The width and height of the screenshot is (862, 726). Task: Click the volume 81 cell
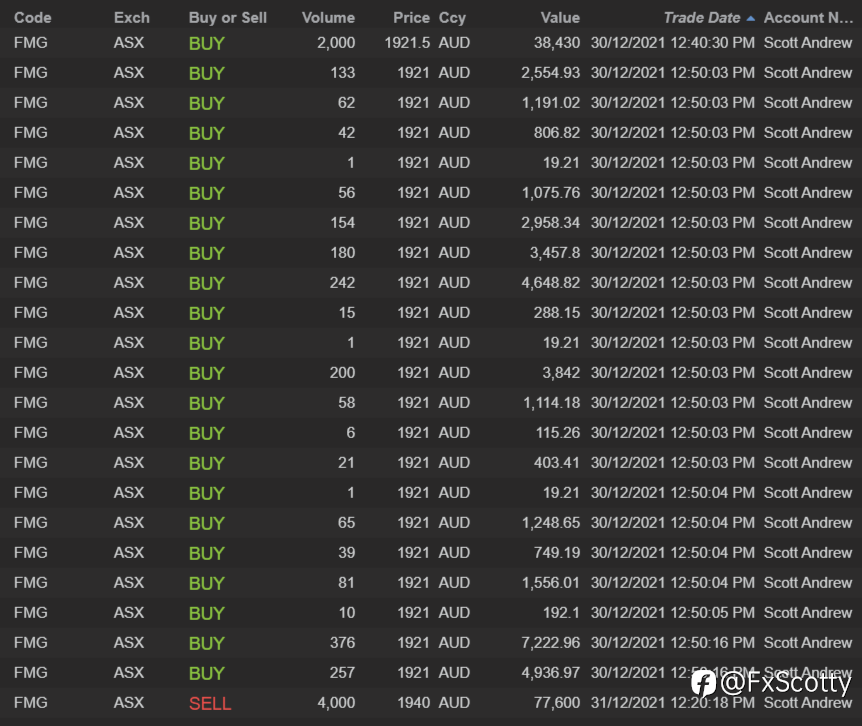point(346,582)
